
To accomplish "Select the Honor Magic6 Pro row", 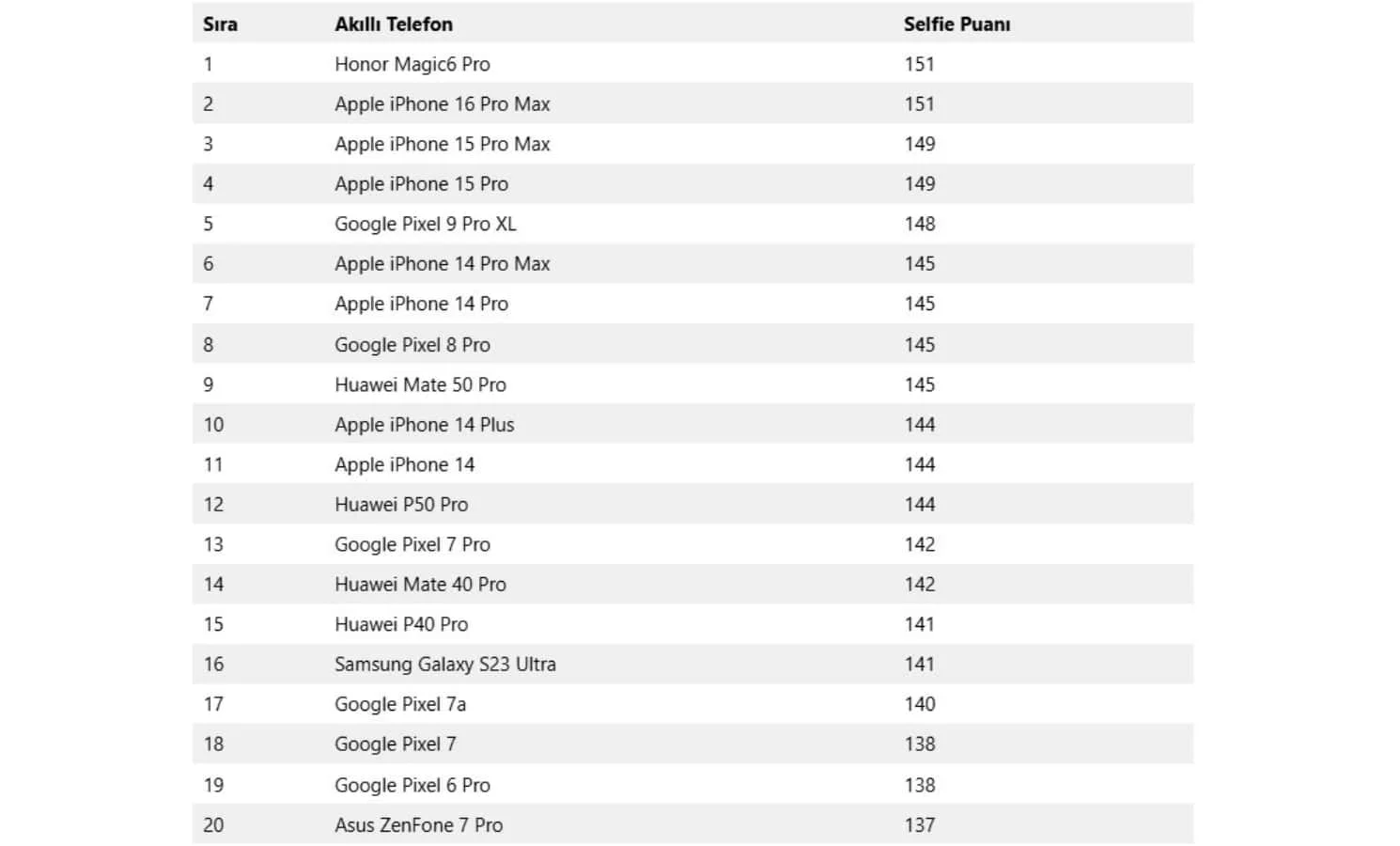I will (693, 64).
